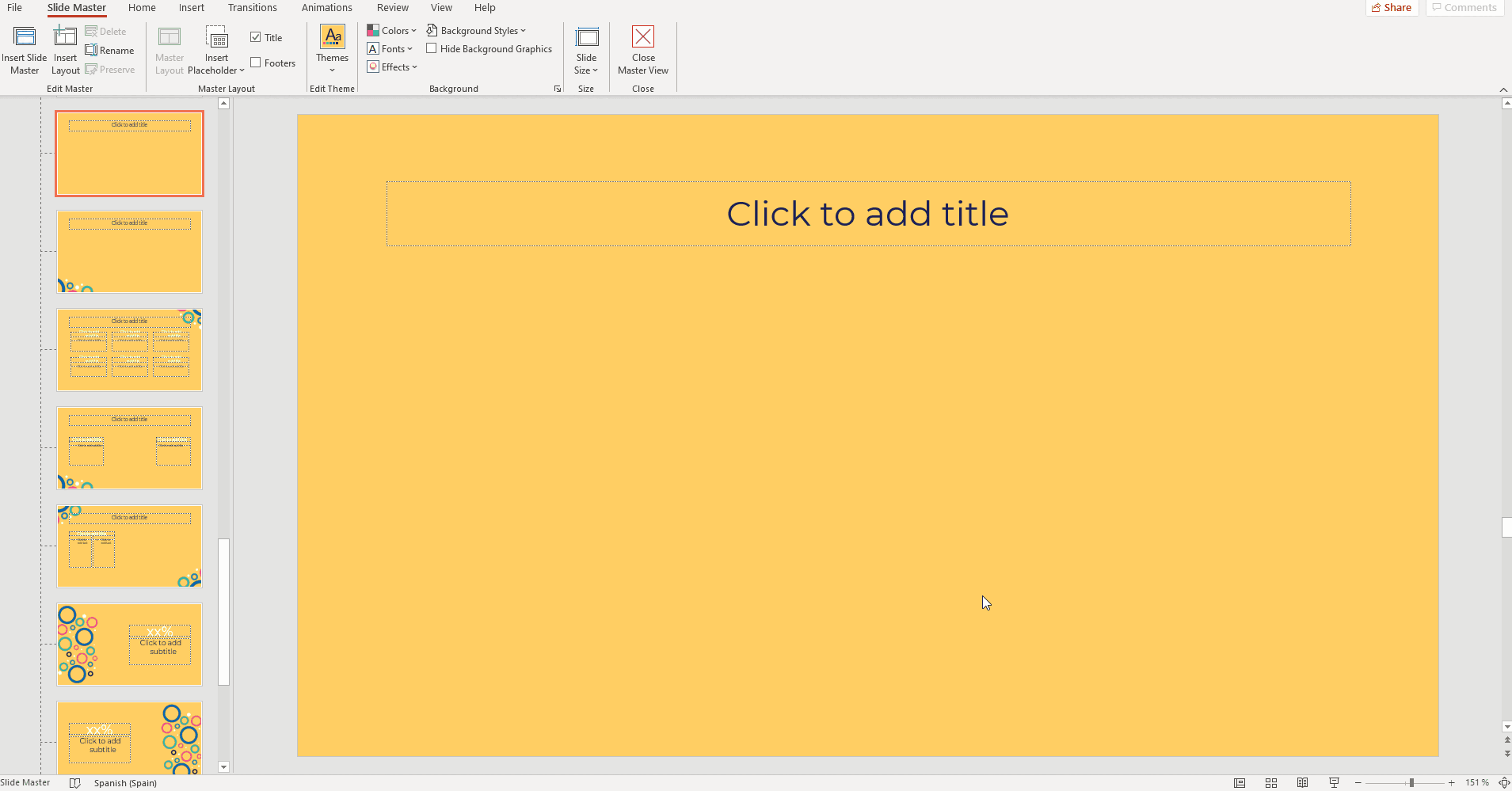1512x791 pixels.
Task: Switch to Slide Sorter view in status bar
Action: click(1271, 782)
